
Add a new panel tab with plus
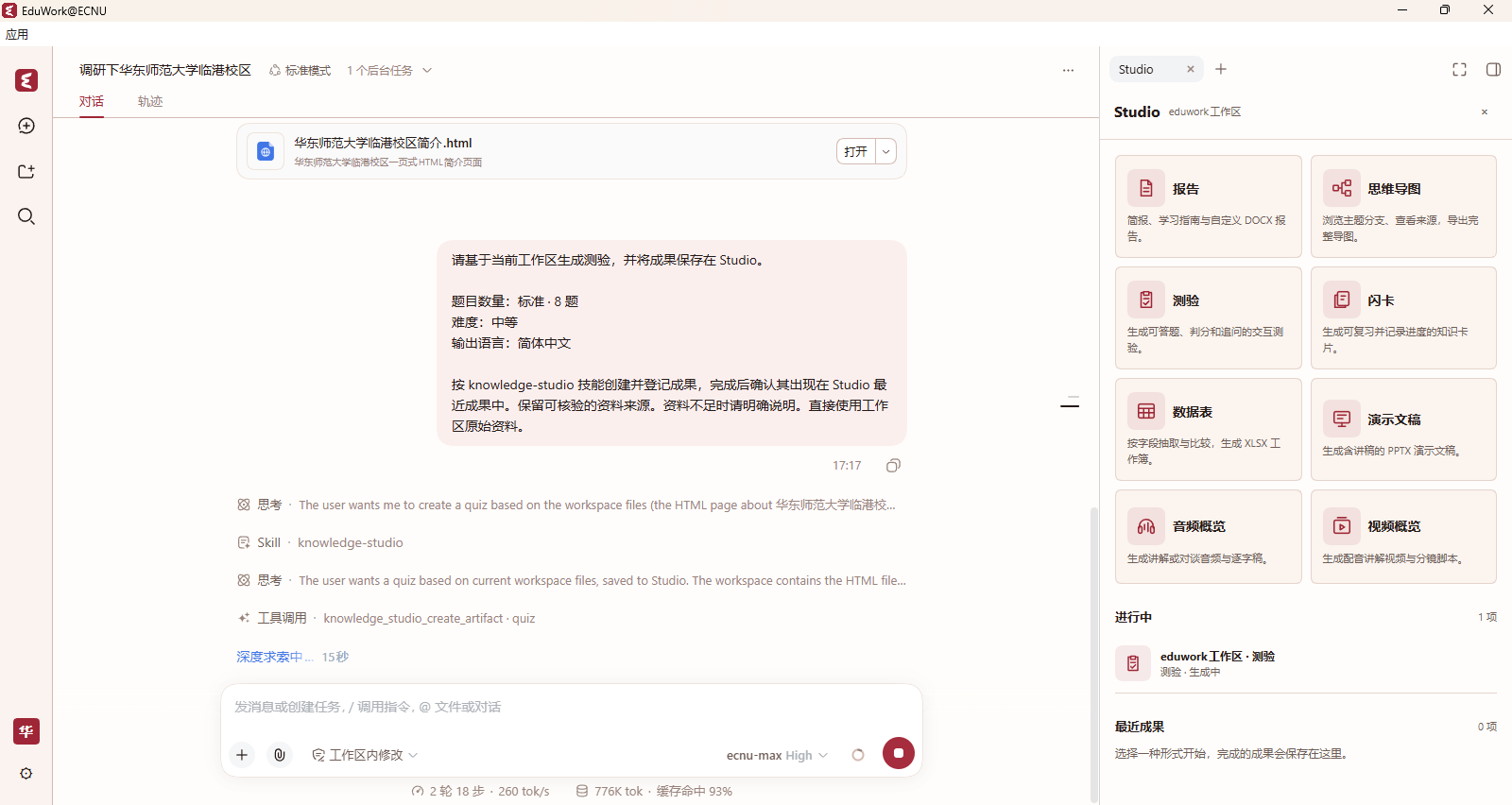click(1221, 69)
